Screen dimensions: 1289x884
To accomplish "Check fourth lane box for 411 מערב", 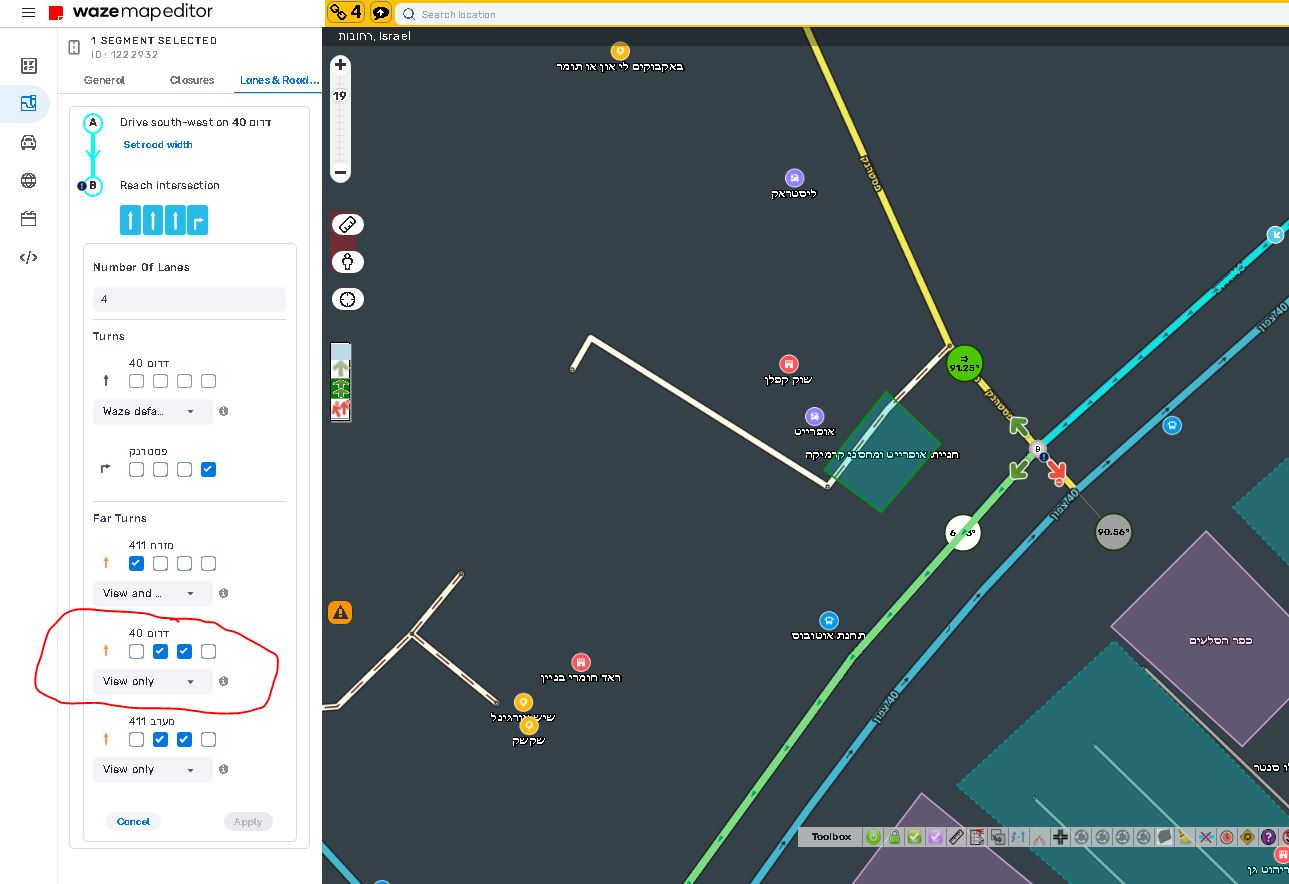I will click(x=208, y=739).
